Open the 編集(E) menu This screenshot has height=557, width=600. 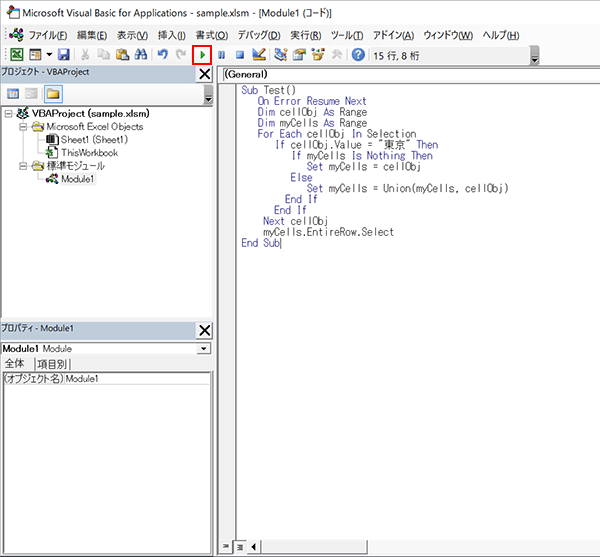pyautogui.click(x=92, y=36)
